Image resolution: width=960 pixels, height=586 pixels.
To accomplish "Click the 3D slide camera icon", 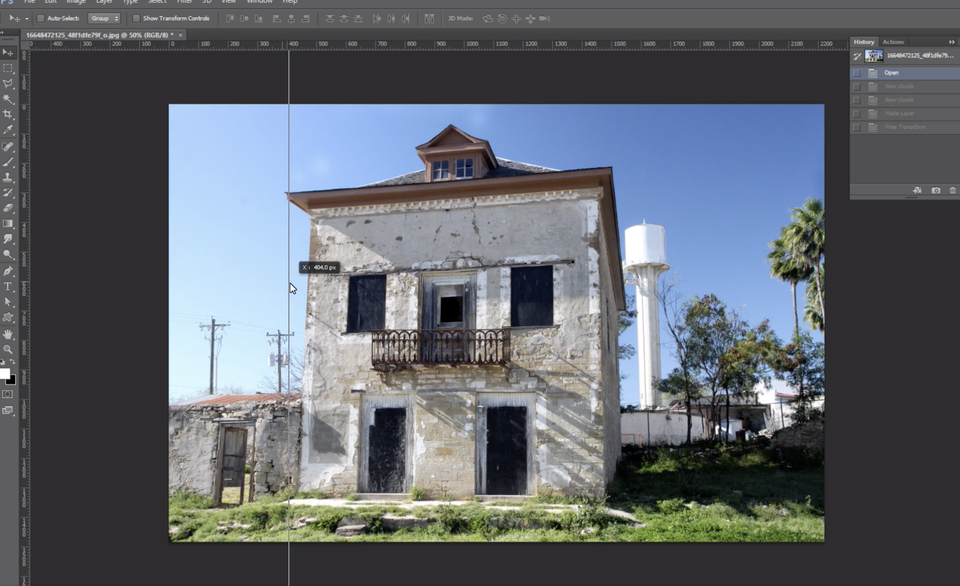I will (x=530, y=18).
